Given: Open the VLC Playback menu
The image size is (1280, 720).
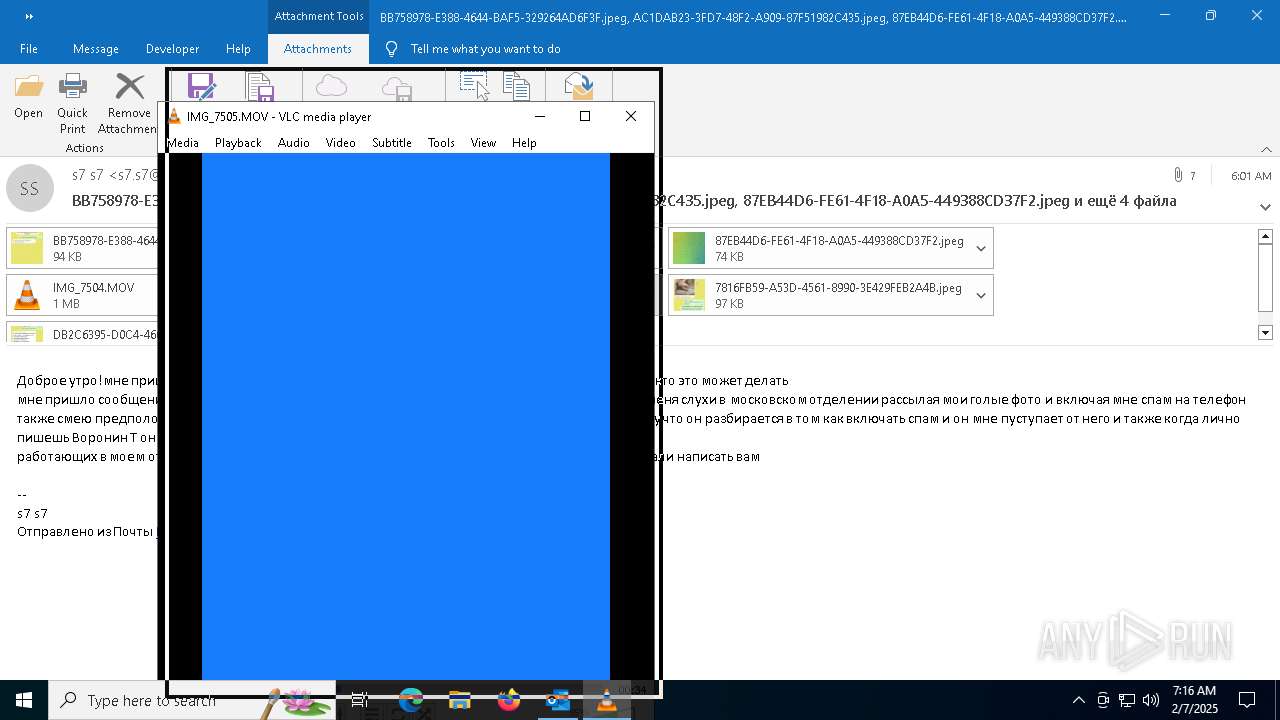Looking at the screenshot, I should (238, 142).
